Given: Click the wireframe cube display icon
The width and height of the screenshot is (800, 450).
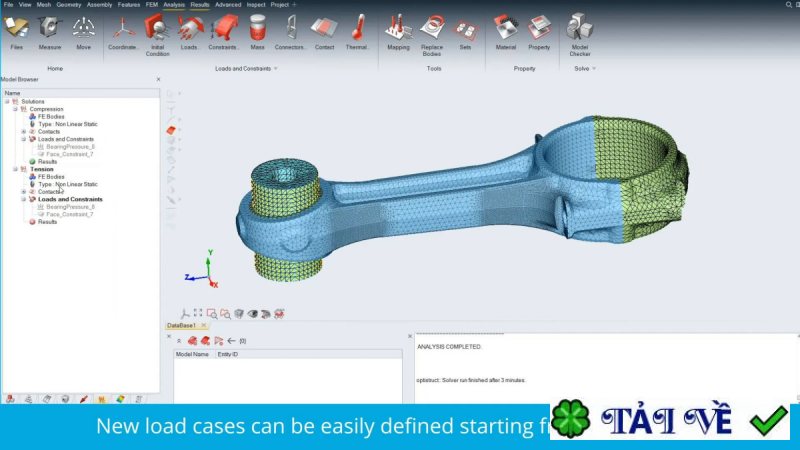Looking at the screenshot, I should coord(239,314).
